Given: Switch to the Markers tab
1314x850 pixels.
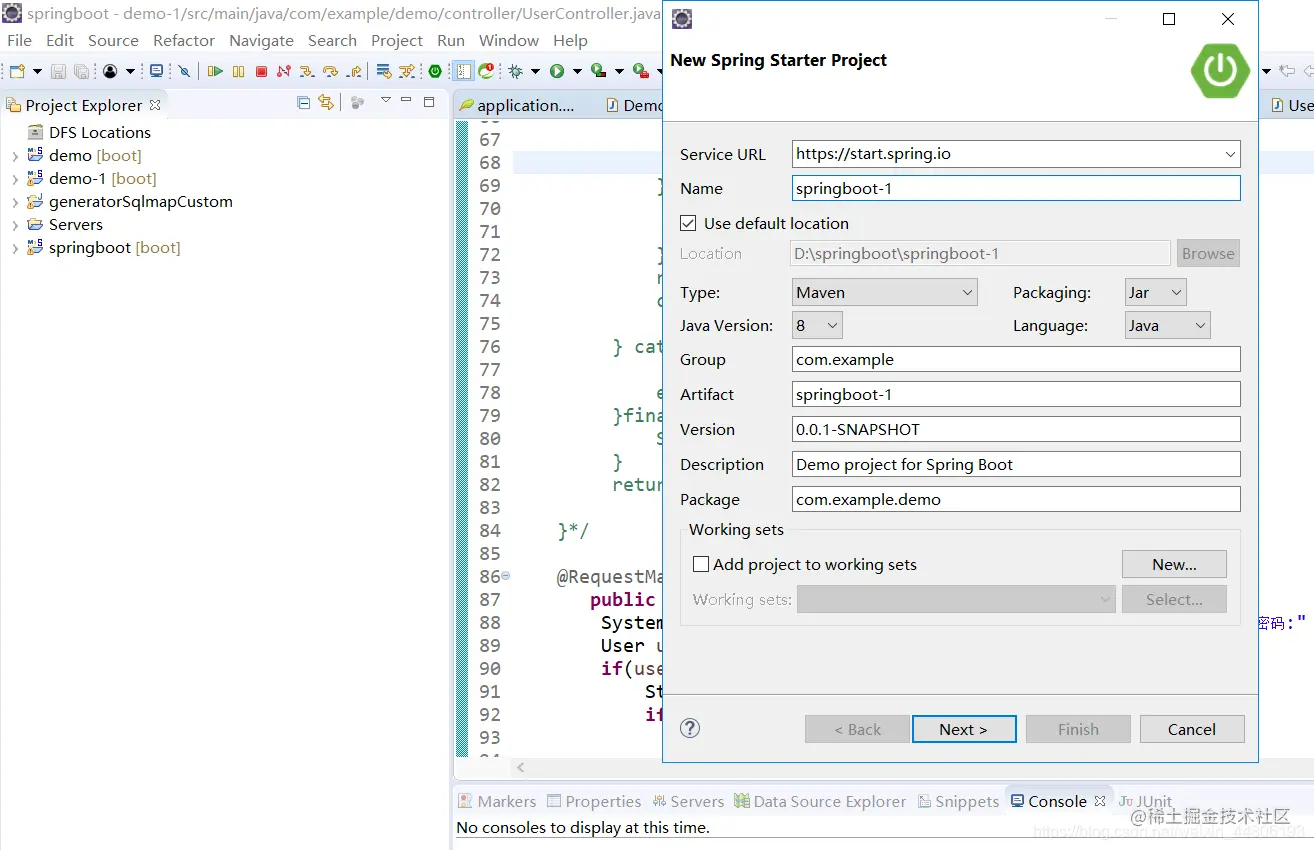Looking at the screenshot, I should [497, 801].
